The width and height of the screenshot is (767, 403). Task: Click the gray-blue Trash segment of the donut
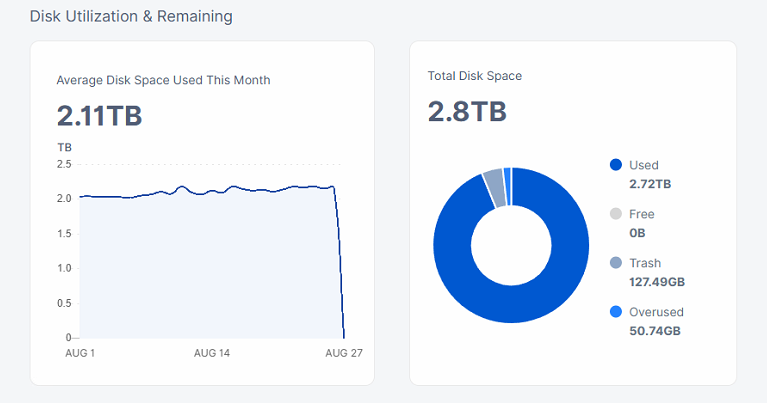click(x=493, y=187)
